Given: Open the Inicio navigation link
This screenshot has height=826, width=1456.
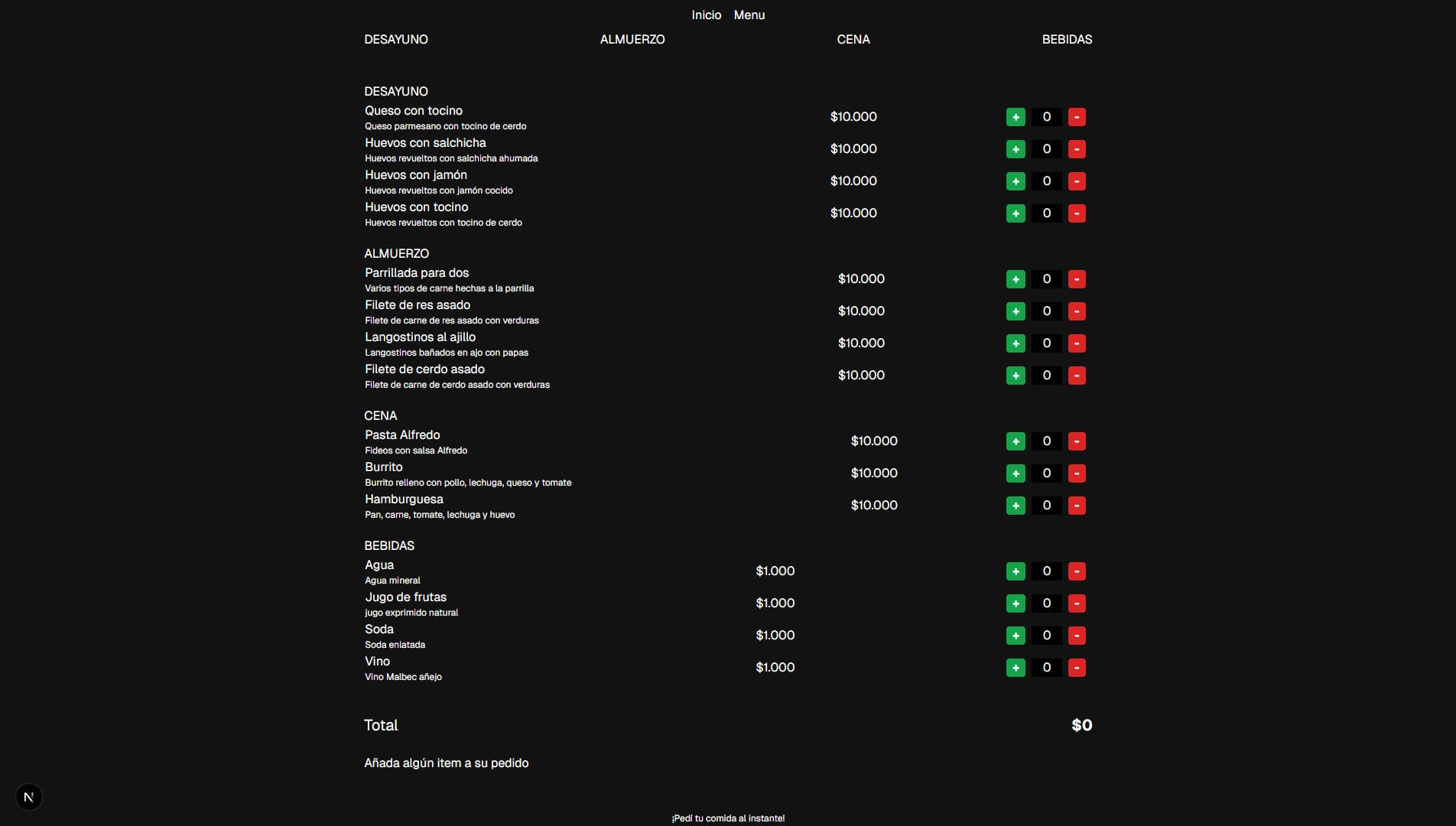Looking at the screenshot, I should pos(705,15).
